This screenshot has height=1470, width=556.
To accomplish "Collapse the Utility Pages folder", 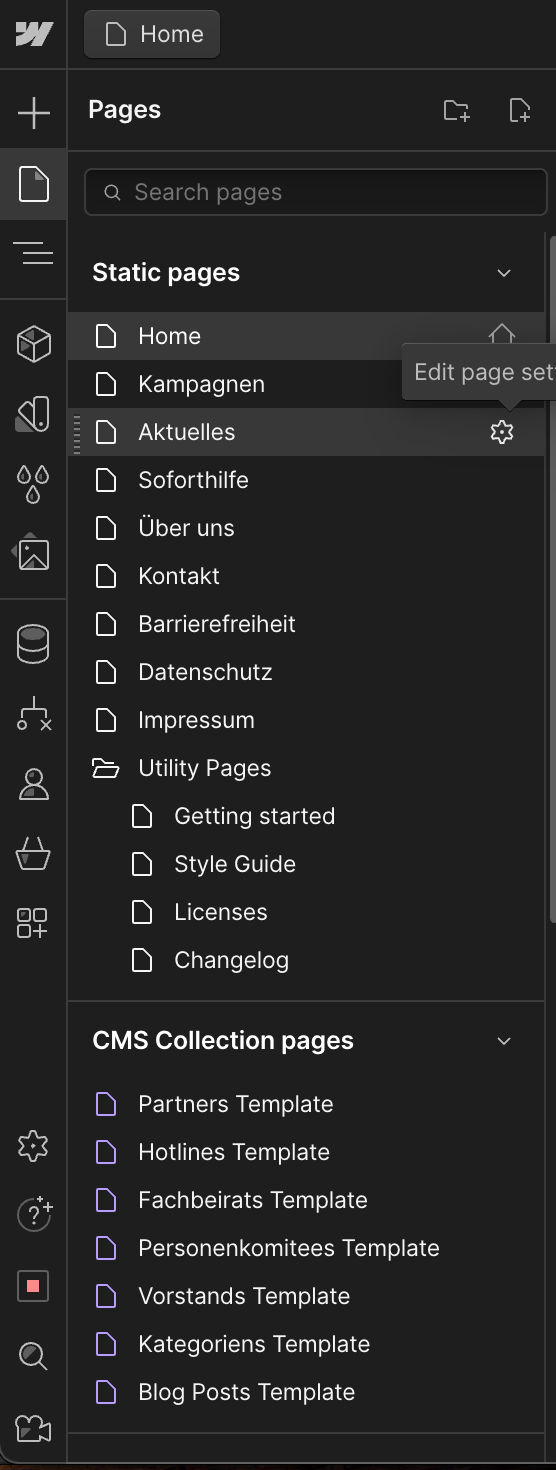I will click(x=105, y=768).
